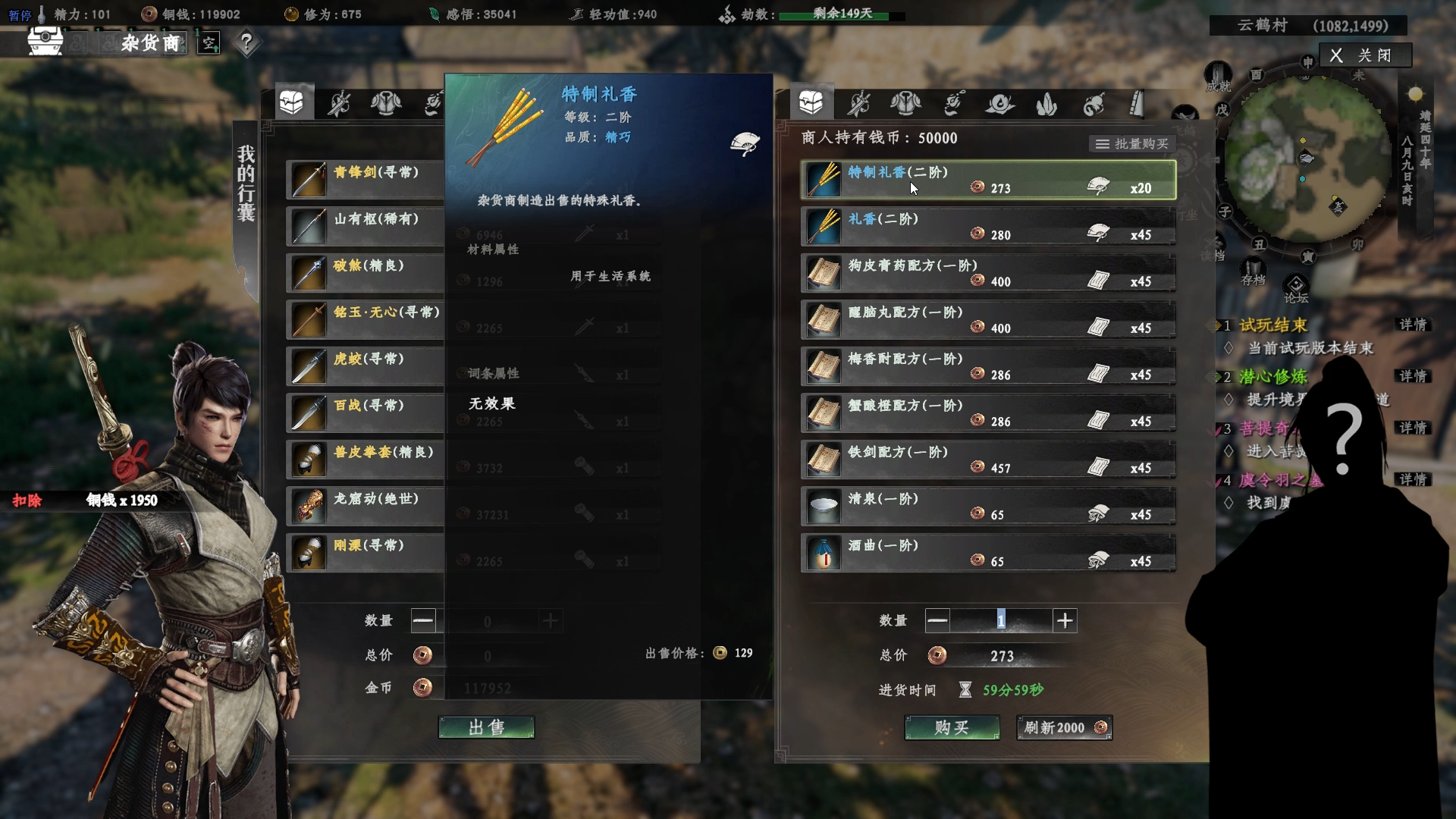Image resolution: width=1456 pixels, height=819 pixels.
Task: Increase purchase quantity with plus button
Action: [x=1065, y=620]
